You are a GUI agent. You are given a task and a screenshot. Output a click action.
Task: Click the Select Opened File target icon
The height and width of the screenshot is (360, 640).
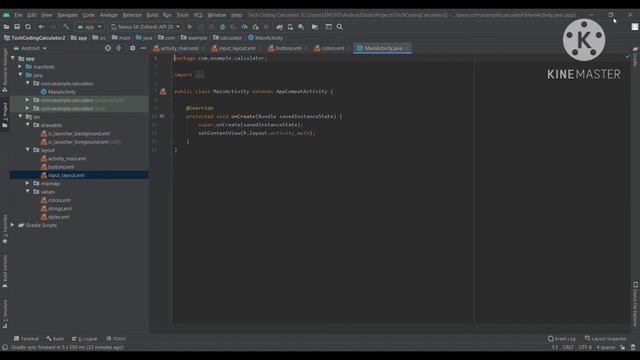[x=108, y=48]
